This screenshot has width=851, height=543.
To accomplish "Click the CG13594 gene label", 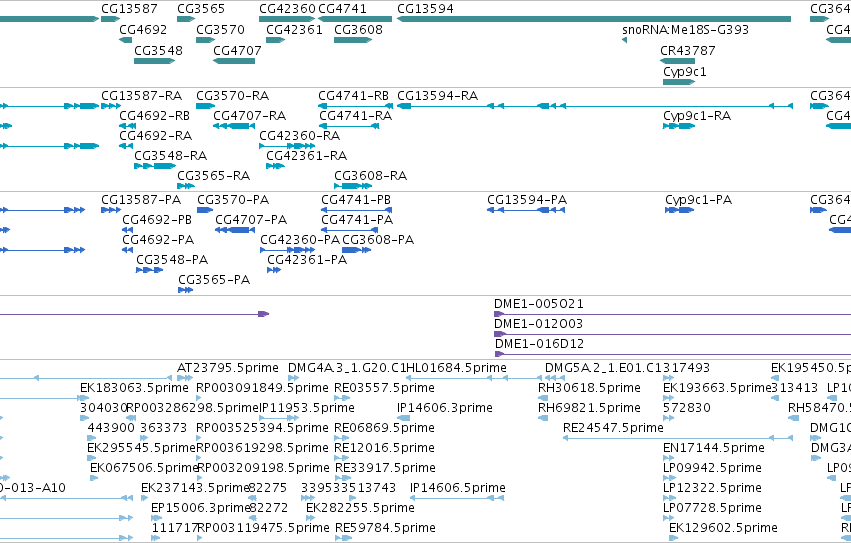I will click(425, 9).
